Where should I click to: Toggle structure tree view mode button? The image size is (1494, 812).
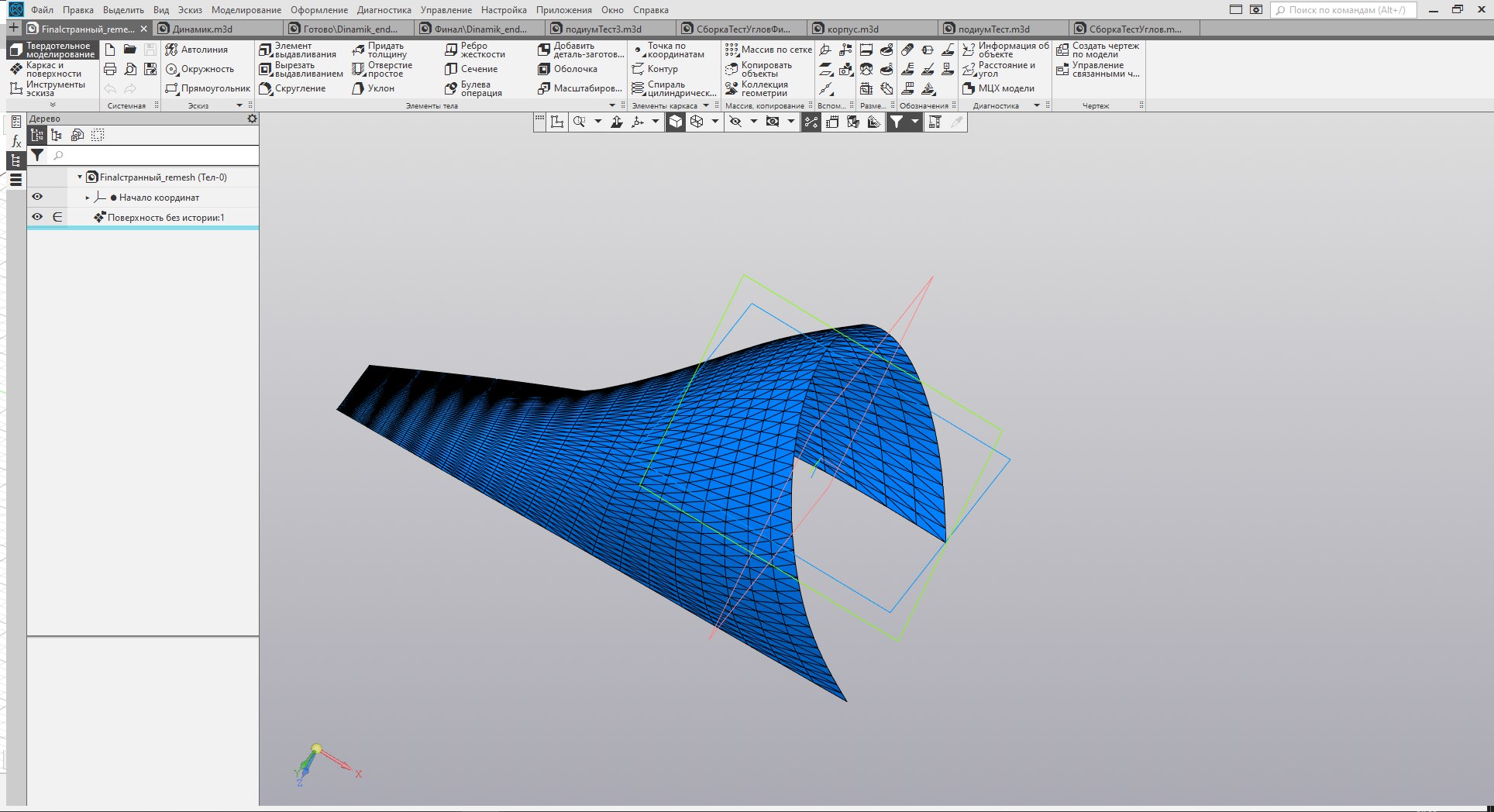36,135
